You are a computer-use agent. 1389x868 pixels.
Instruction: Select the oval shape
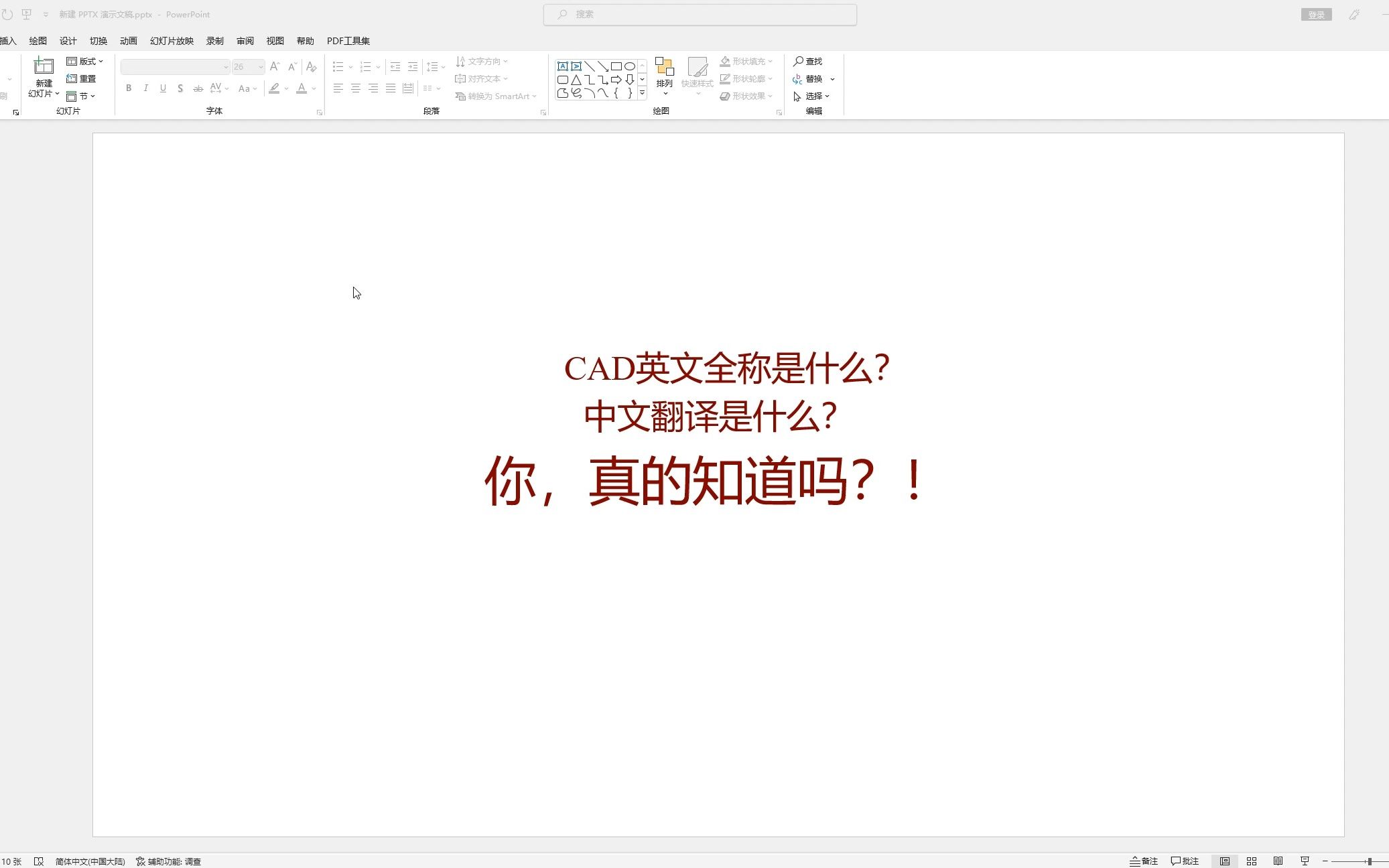click(630, 66)
